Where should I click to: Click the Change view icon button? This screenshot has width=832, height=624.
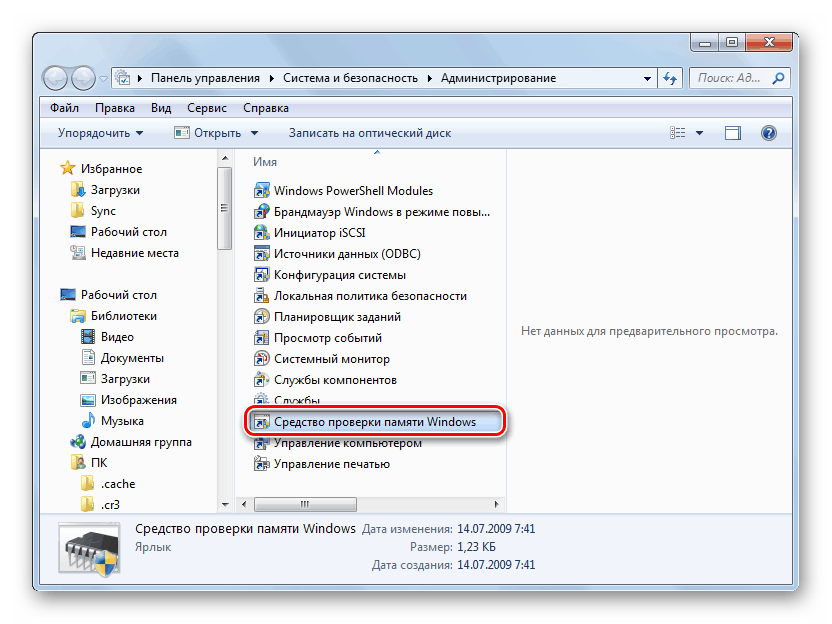click(678, 133)
